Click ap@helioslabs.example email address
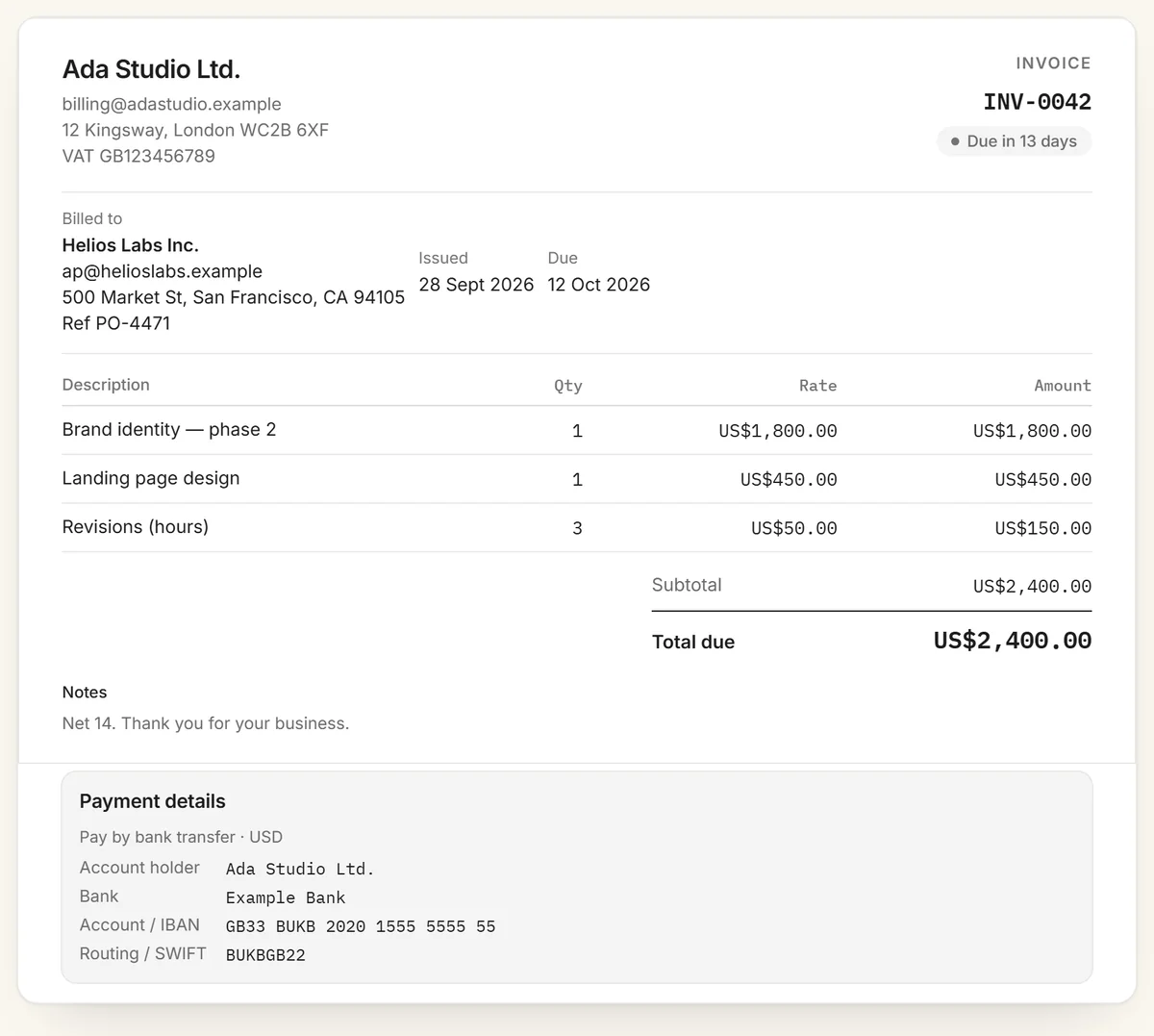This screenshot has height=1036, width=1154. (x=163, y=271)
